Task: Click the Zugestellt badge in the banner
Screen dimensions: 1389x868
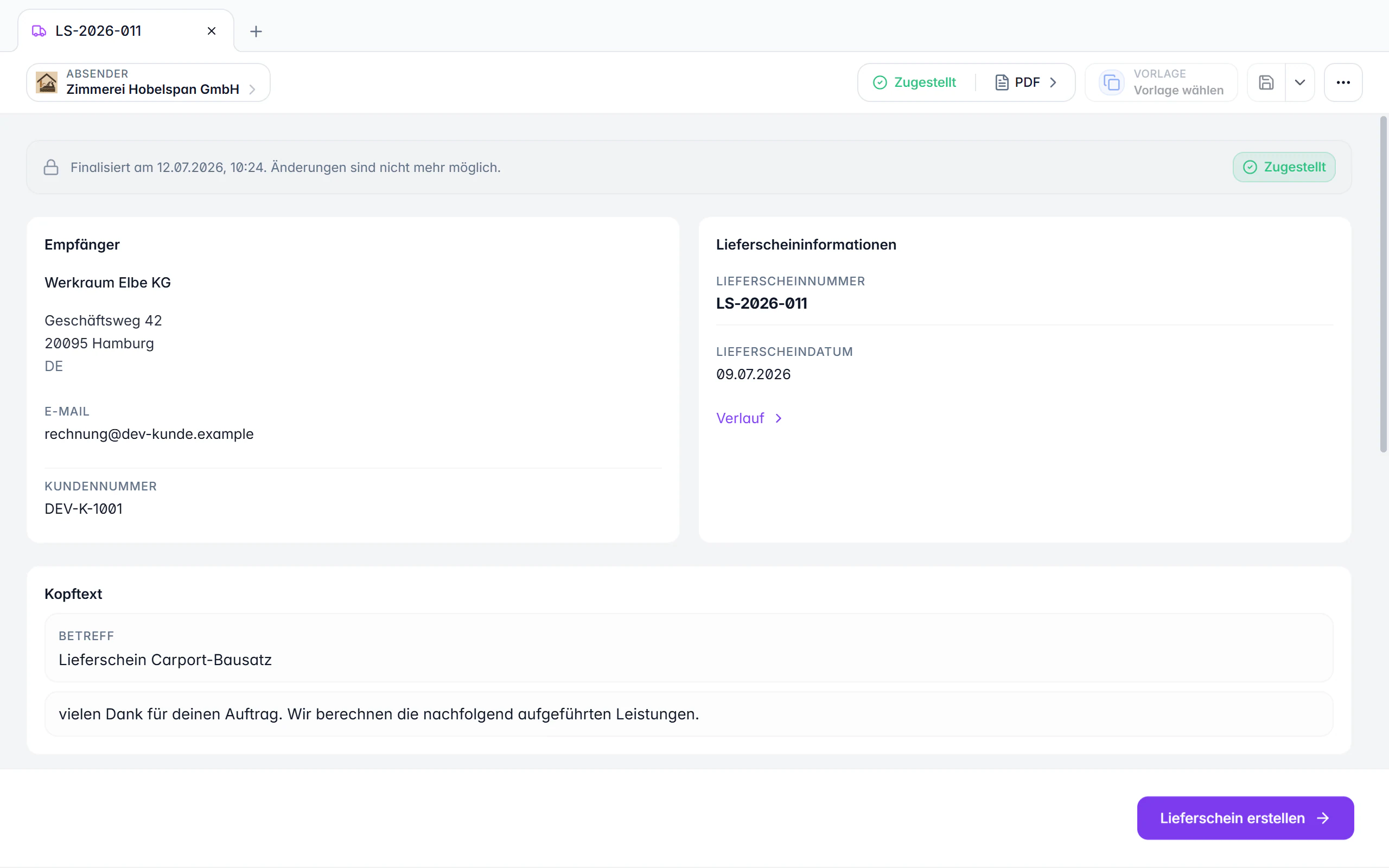Action: click(1284, 167)
